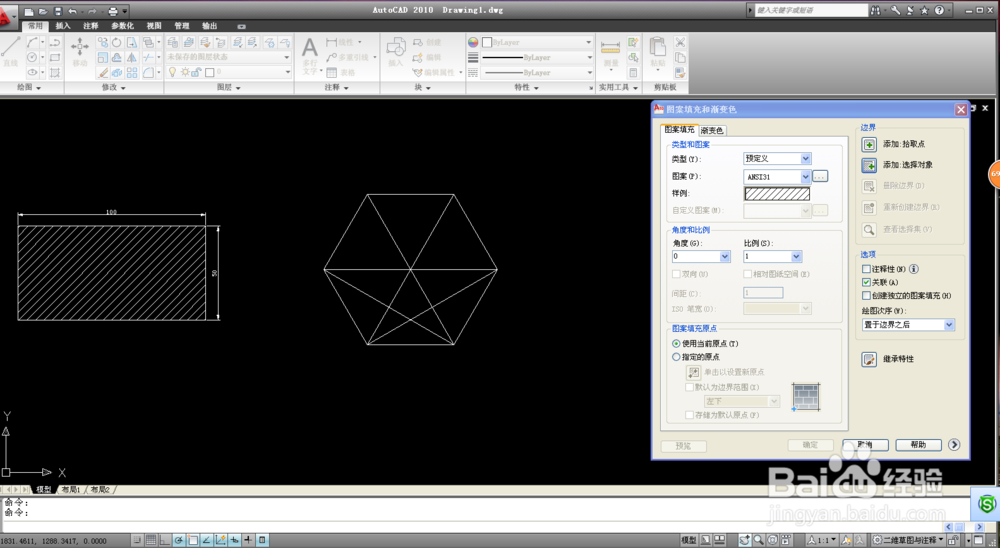This screenshot has height=548, width=1000.
Task: Click the 模型 button in status bar
Action: (689, 540)
